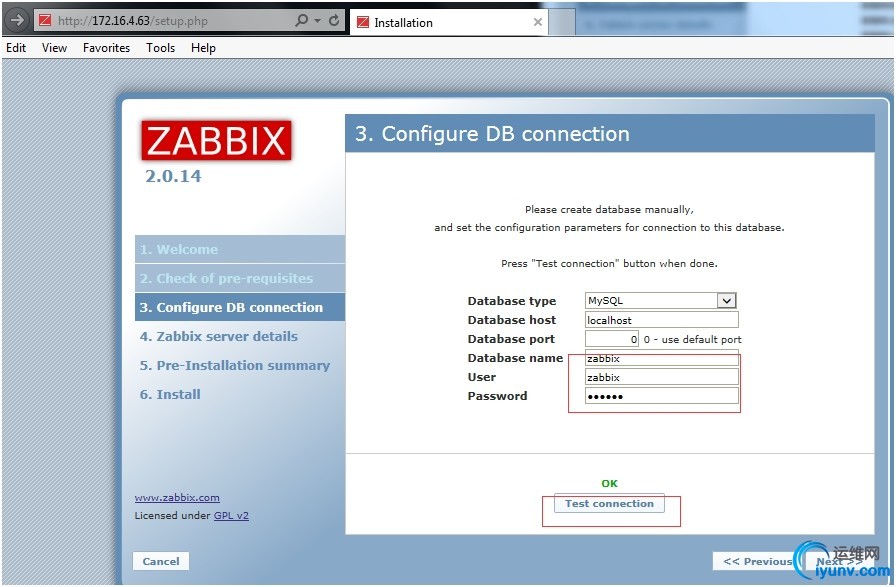Click the Test connection button
Image resolution: width=896 pixels, height=587 pixels.
(609, 504)
